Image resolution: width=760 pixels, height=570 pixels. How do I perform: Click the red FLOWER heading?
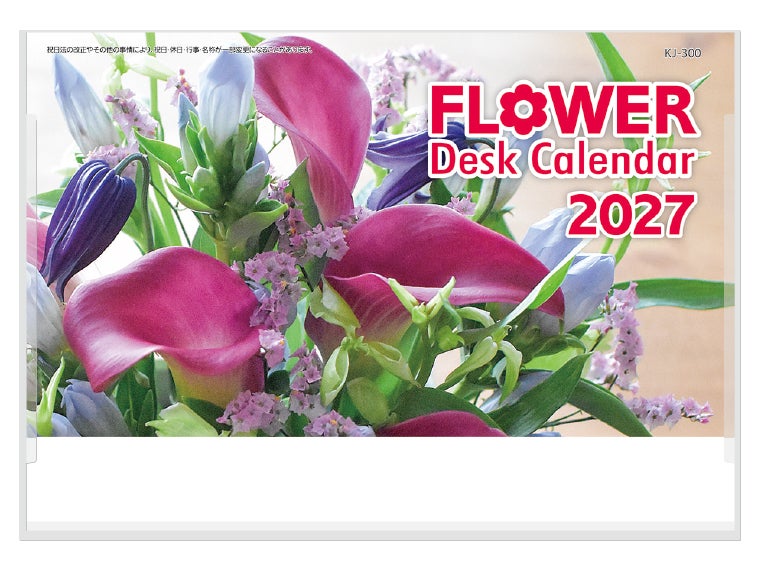[x=563, y=110]
